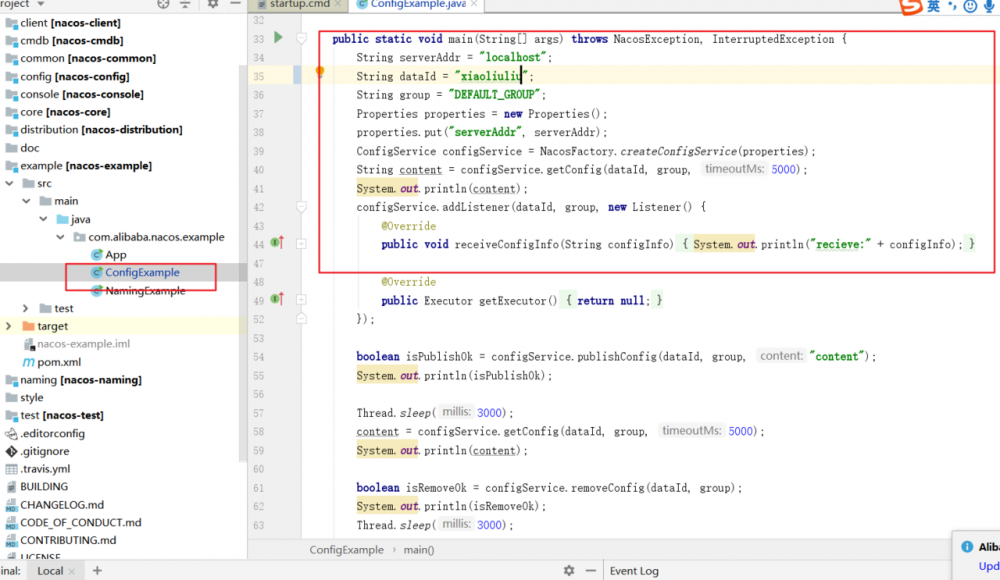Click plus to add new terminal session
This screenshot has width=1000, height=580.
[95, 570]
